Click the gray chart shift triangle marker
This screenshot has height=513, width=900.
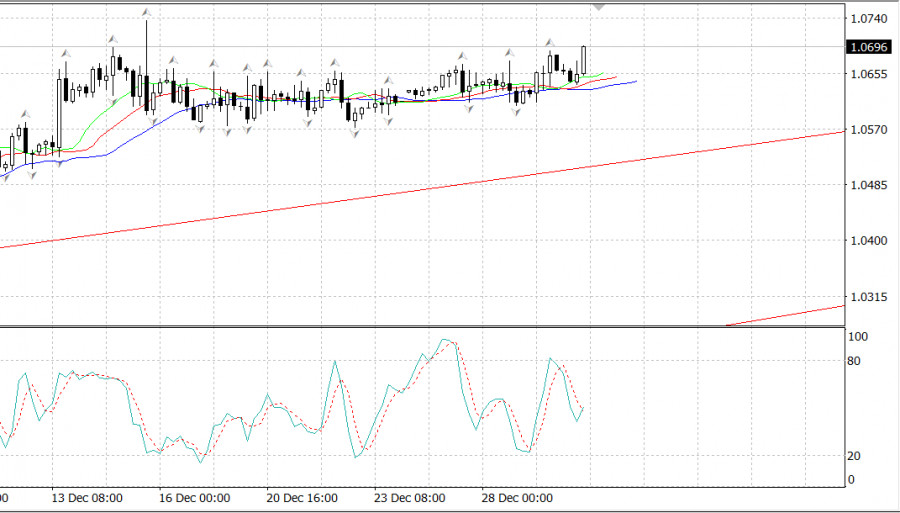pyautogui.click(x=599, y=6)
